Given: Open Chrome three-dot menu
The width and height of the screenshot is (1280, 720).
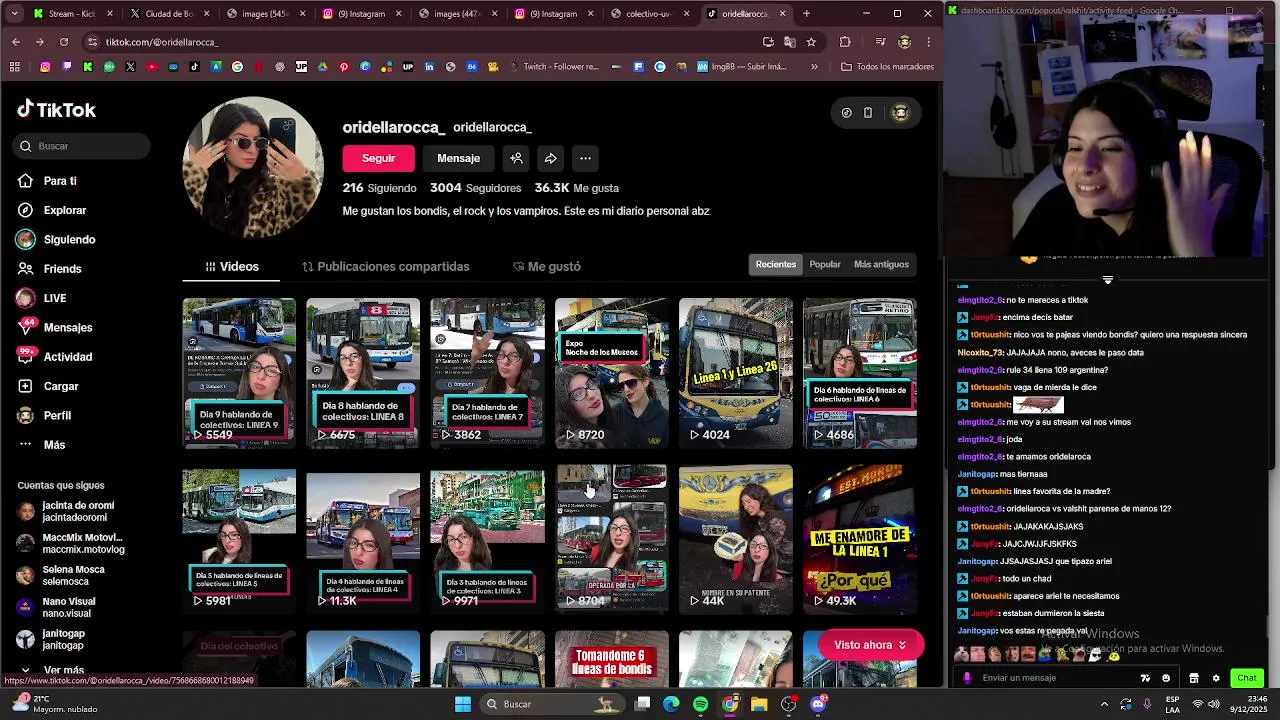Looking at the screenshot, I should click(x=928, y=42).
